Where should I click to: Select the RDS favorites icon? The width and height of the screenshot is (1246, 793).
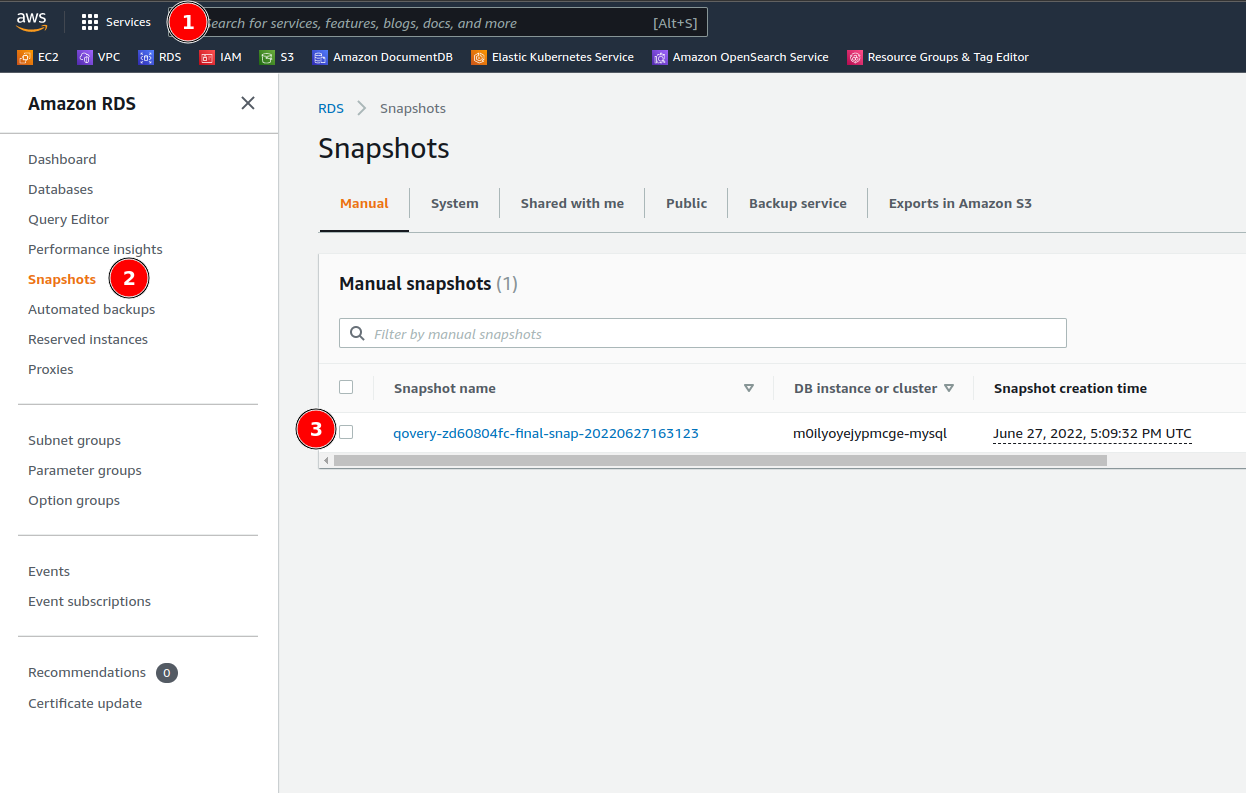[x=159, y=57]
